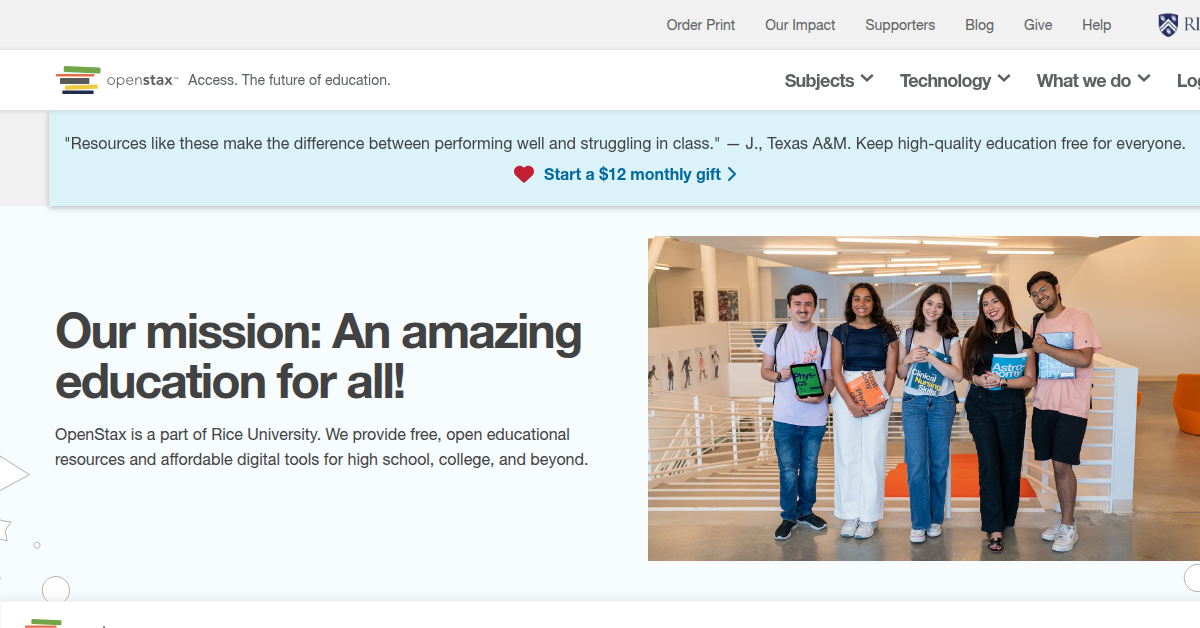Click the Rice University shield logo
The height and width of the screenshot is (628, 1200).
(1168, 25)
